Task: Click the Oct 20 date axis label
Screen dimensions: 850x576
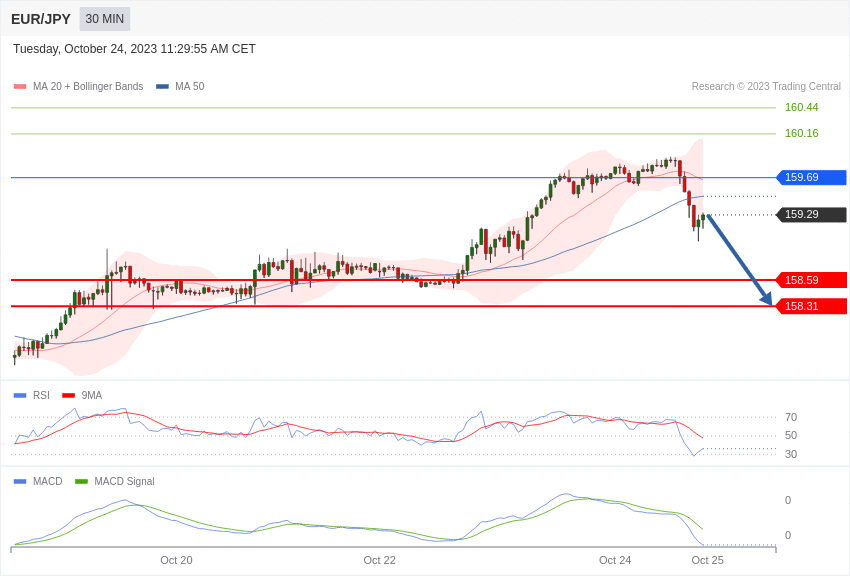Action: (176, 560)
